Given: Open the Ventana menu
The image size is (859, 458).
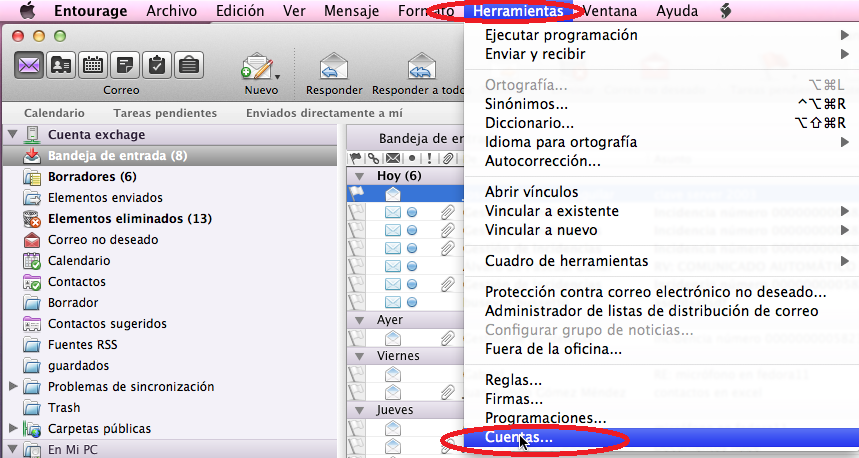Looking at the screenshot, I should point(610,11).
